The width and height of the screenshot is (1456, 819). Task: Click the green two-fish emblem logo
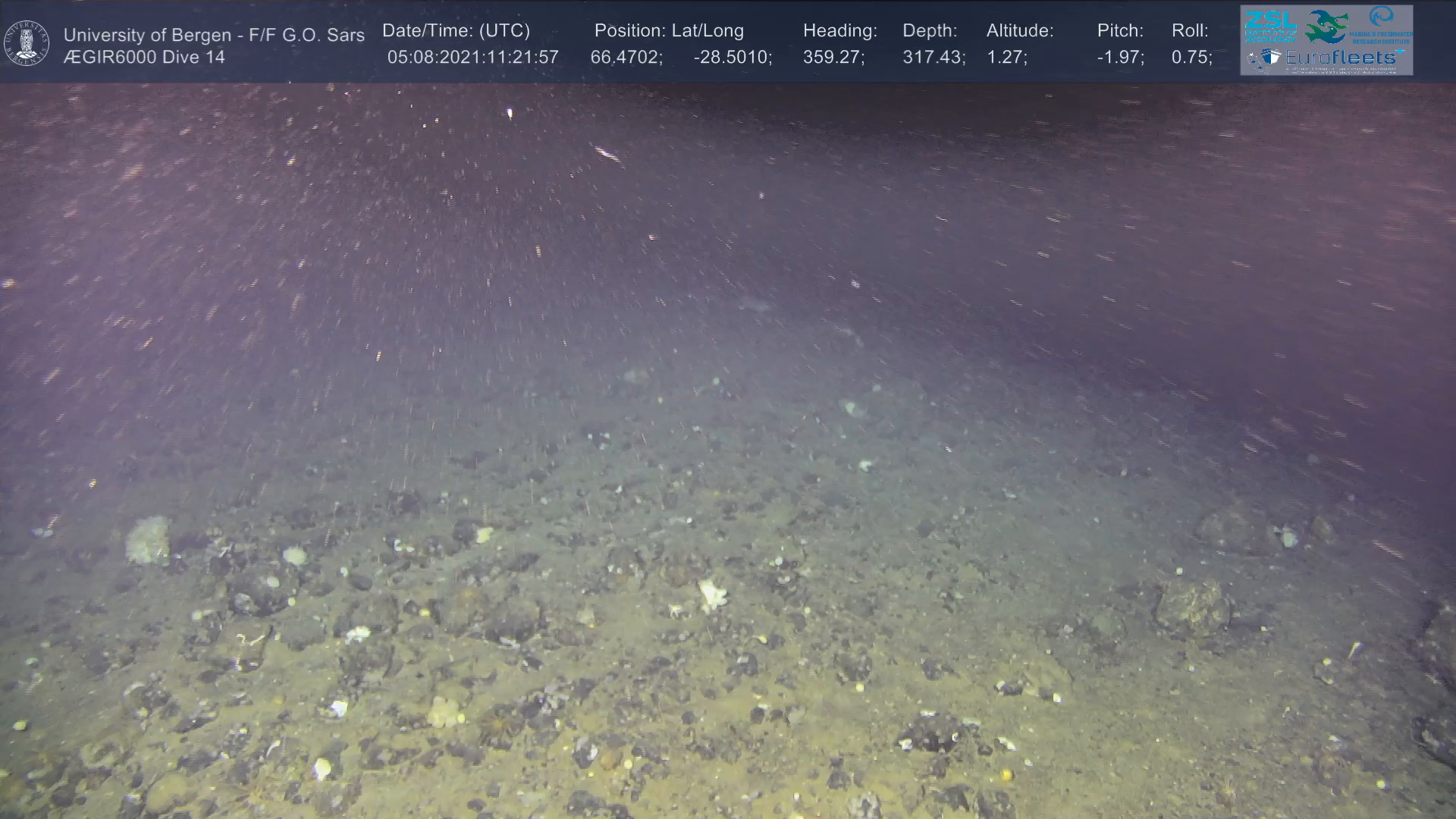click(x=1326, y=27)
